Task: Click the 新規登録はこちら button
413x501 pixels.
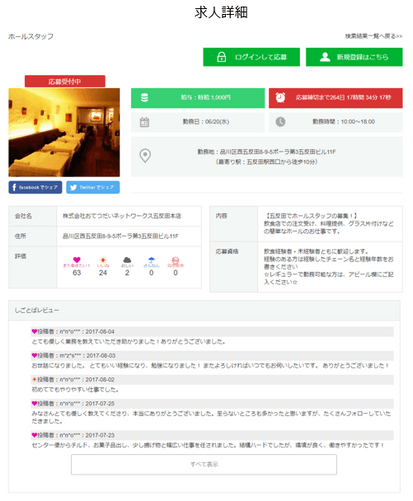Action: [x=354, y=57]
